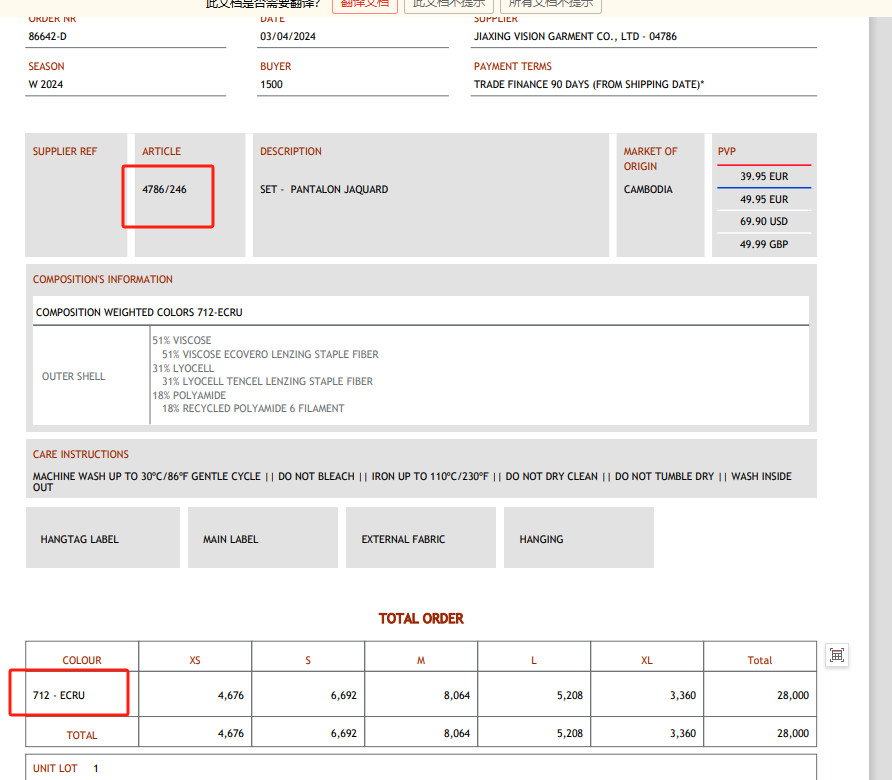Click the payment terms TRADE FINANCE 90 DAYS text

pyautogui.click(x=588, y=85)
